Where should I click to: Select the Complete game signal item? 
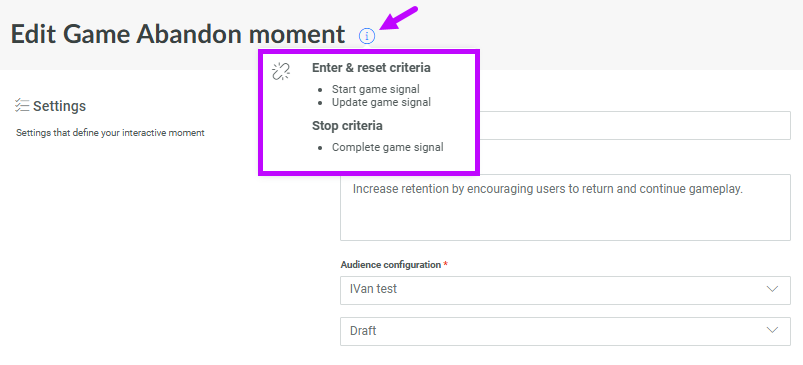pos(388,147)
